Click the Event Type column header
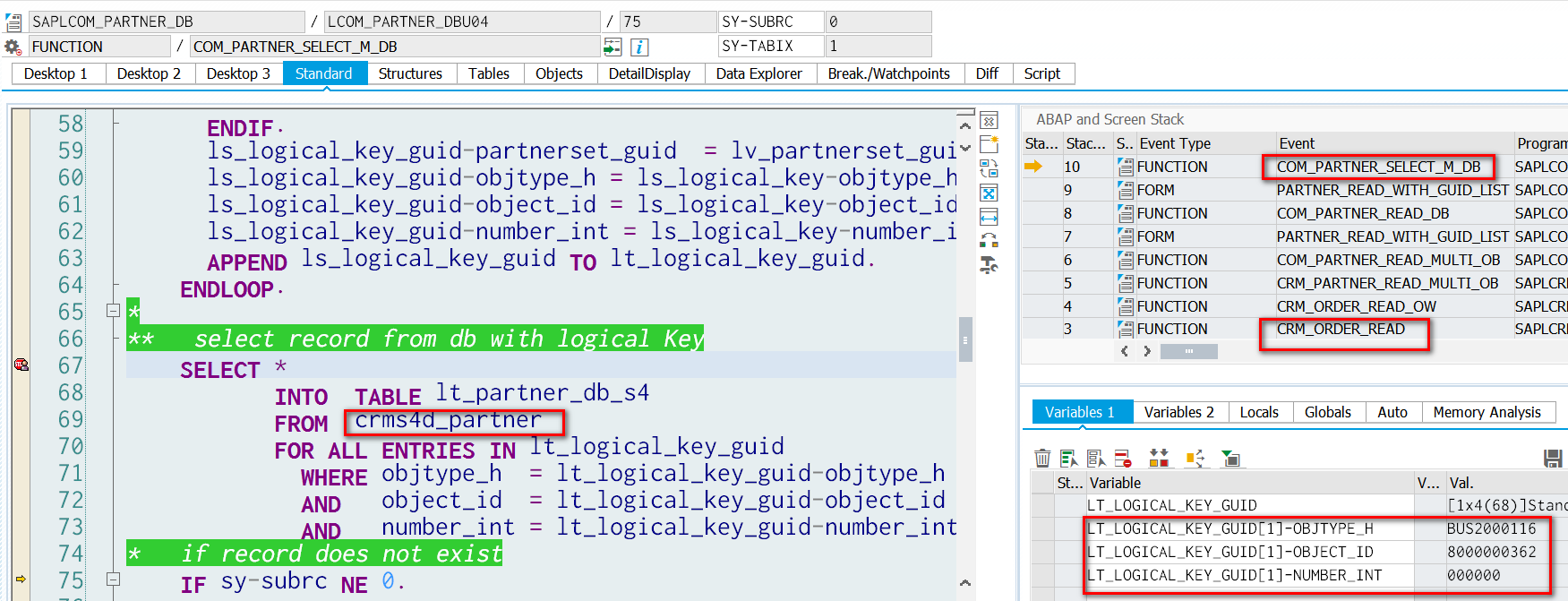1568x601 pixels. [x=1175, y=143]
